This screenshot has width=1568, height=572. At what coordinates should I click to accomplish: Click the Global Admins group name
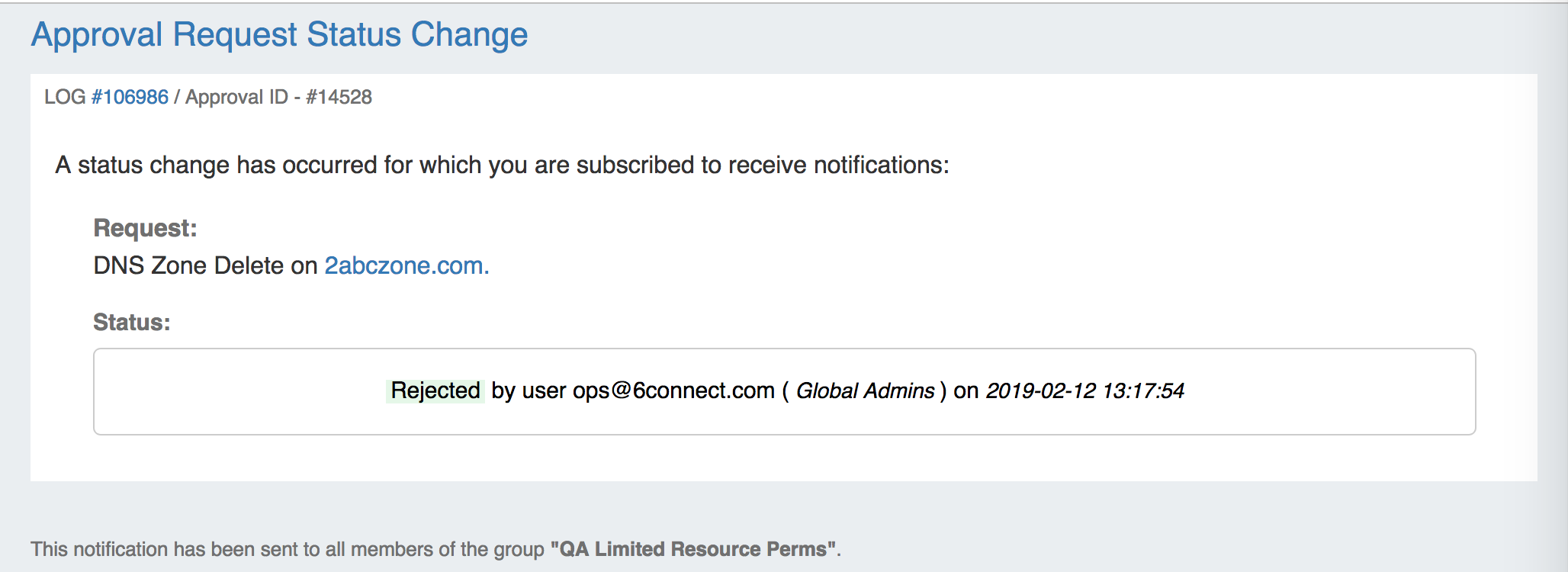point(865,391)
